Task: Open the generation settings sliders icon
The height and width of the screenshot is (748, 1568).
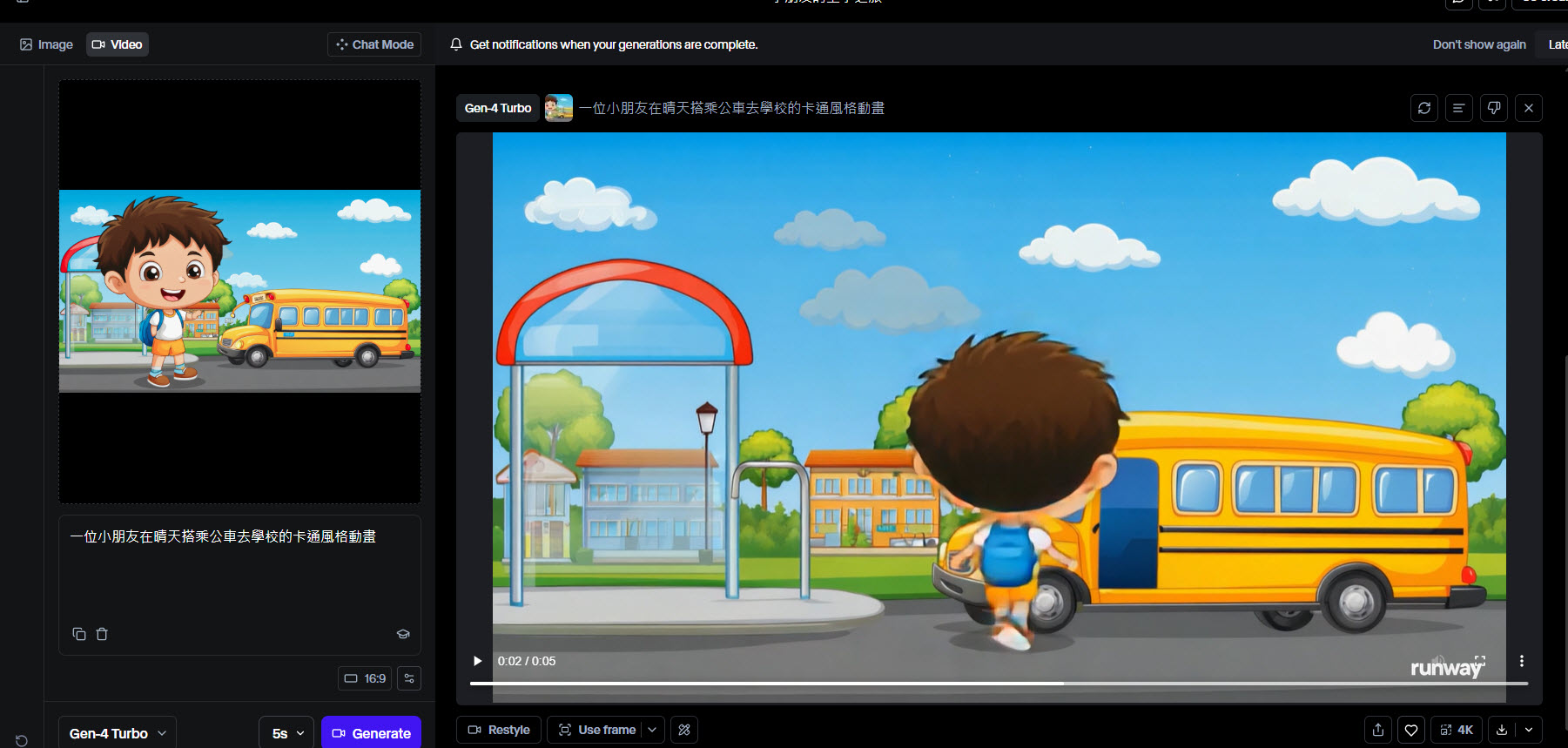Action: (x=409, y=678)
